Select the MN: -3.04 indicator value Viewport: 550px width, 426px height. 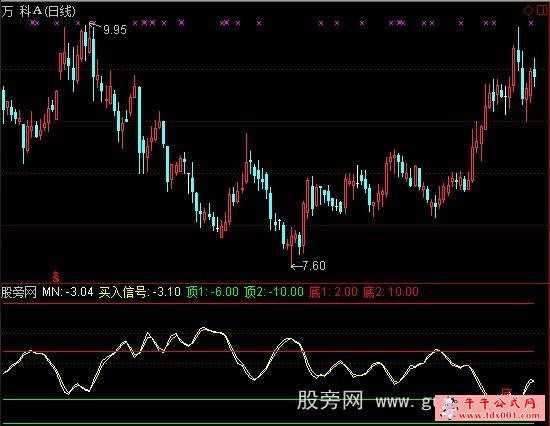[x=68, y=292]
